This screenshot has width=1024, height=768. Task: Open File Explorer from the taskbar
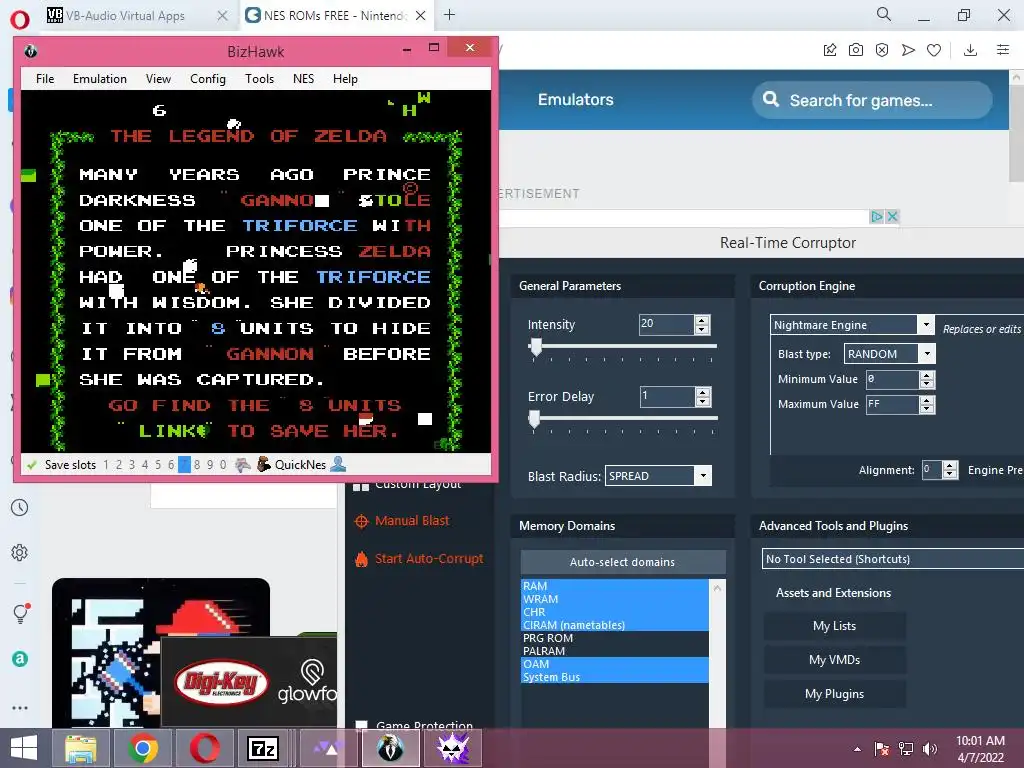point(81,748)
